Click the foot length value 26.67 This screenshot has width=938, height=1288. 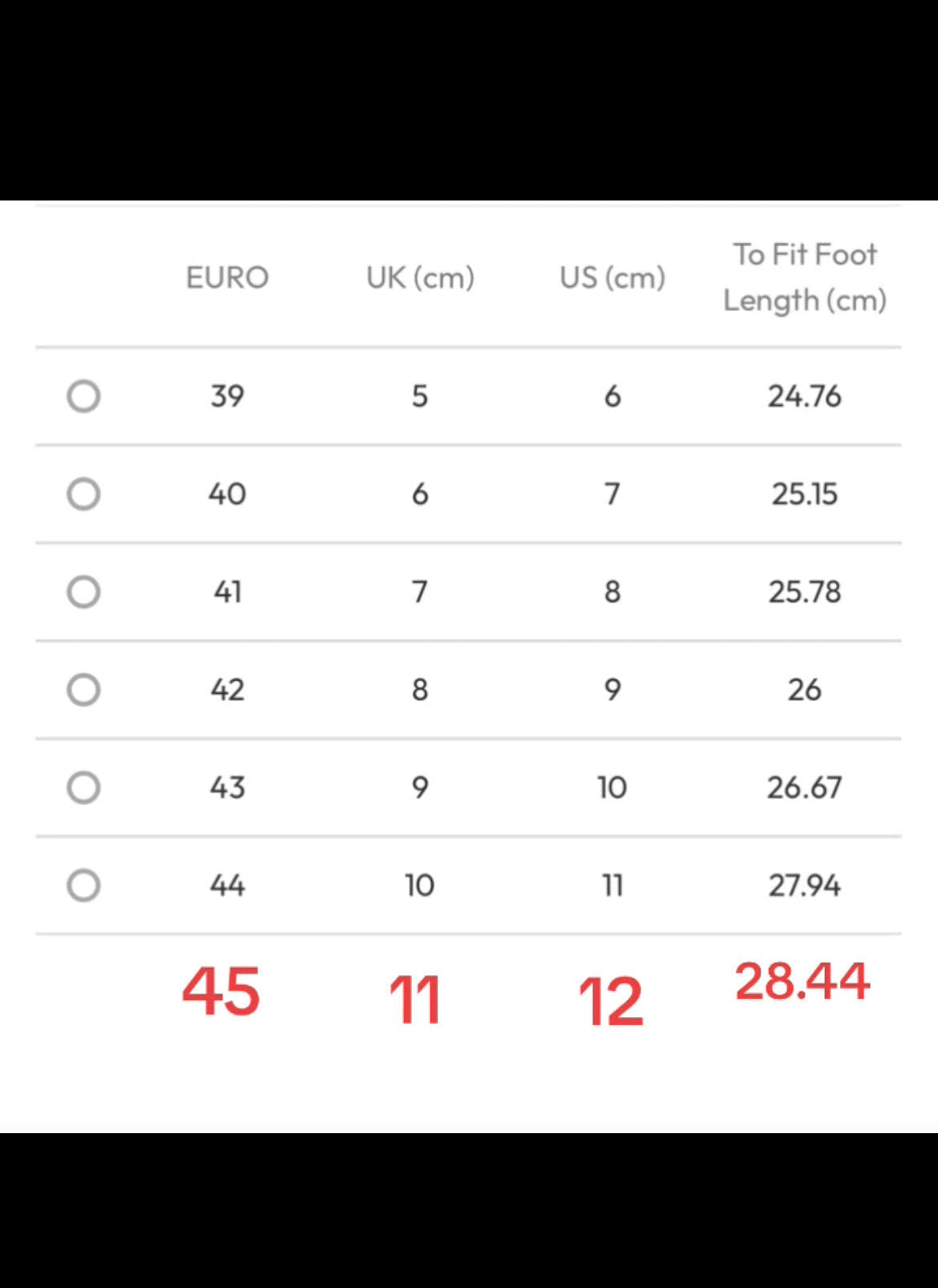(805, 788)
